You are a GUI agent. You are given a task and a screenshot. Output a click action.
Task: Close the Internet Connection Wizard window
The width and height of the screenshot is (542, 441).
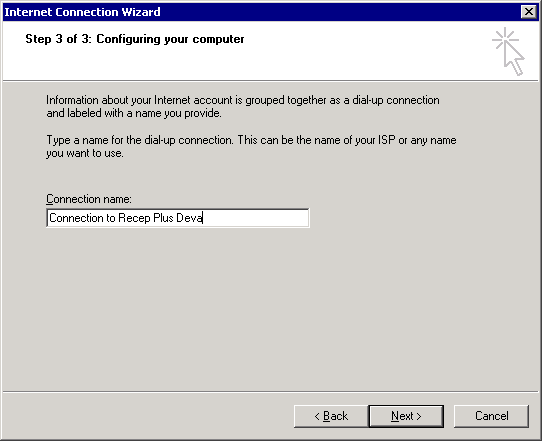click(x=529, y=12)
